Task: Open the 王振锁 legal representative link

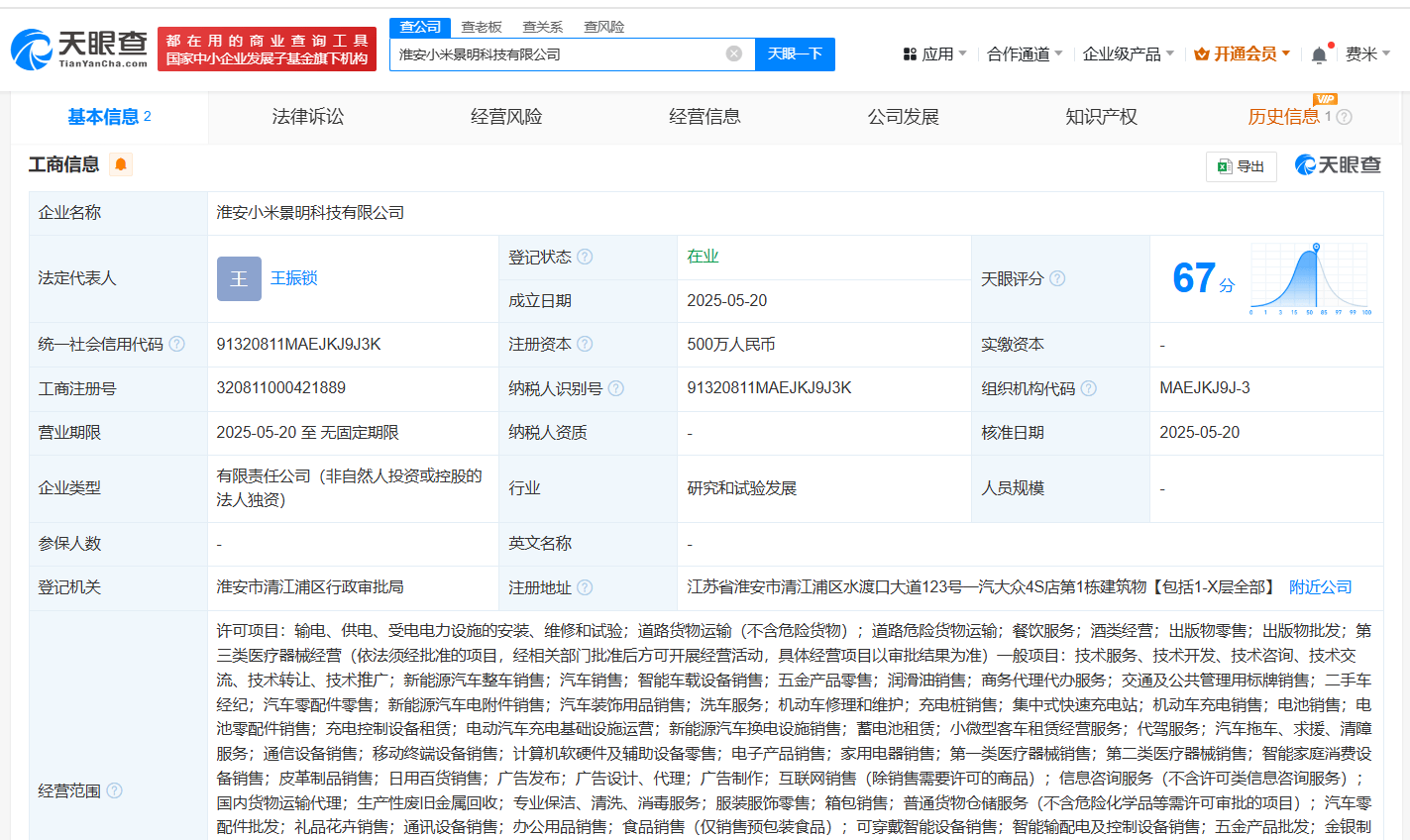Action: coord(294,278)
